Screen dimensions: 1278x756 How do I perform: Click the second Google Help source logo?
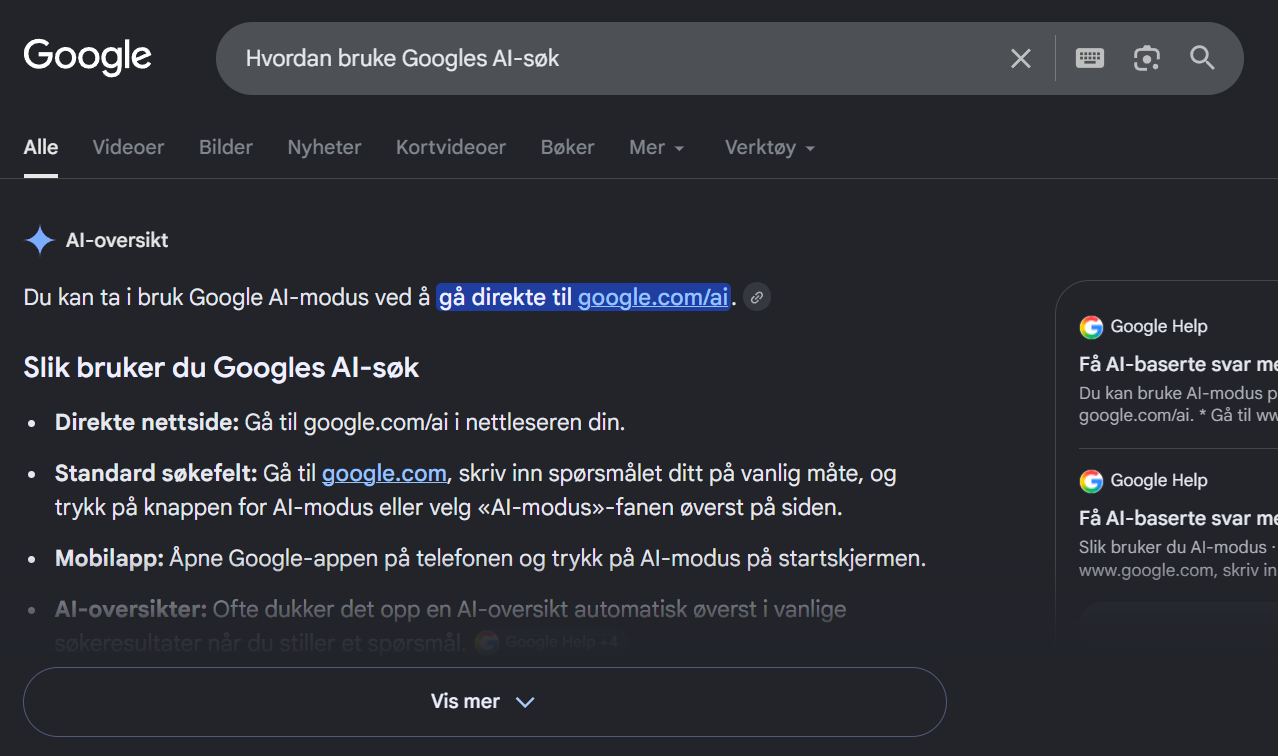[1091, 481]
